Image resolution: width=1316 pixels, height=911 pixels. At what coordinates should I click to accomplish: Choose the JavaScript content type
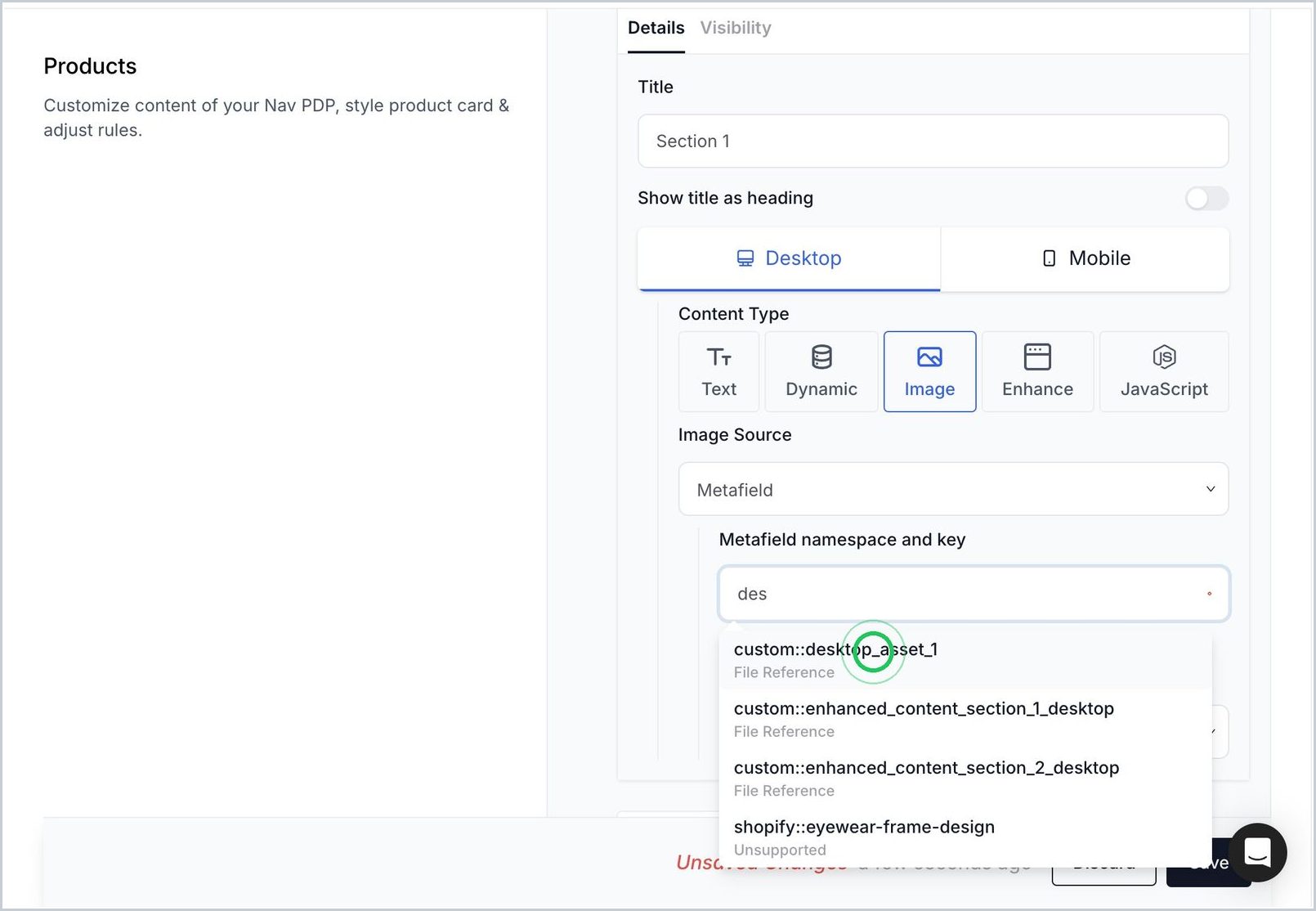[x=1164, y=371]
